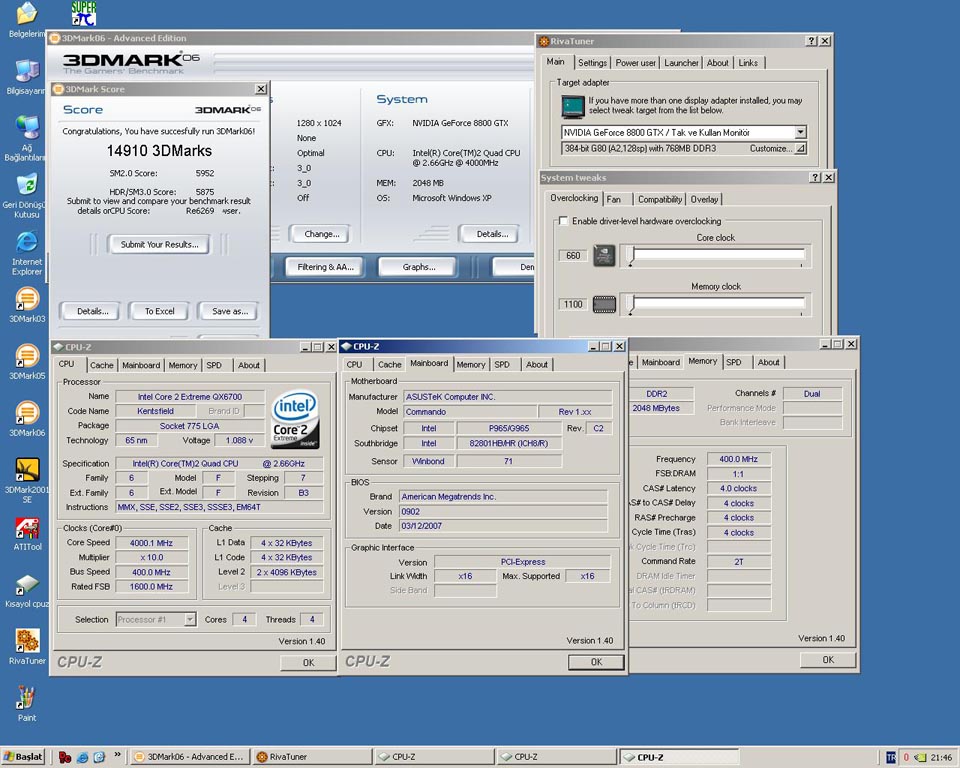Open the target adapter dropdown list
Image resolution: width=960 pixels, height=768 pixels.
pos(800,132)
